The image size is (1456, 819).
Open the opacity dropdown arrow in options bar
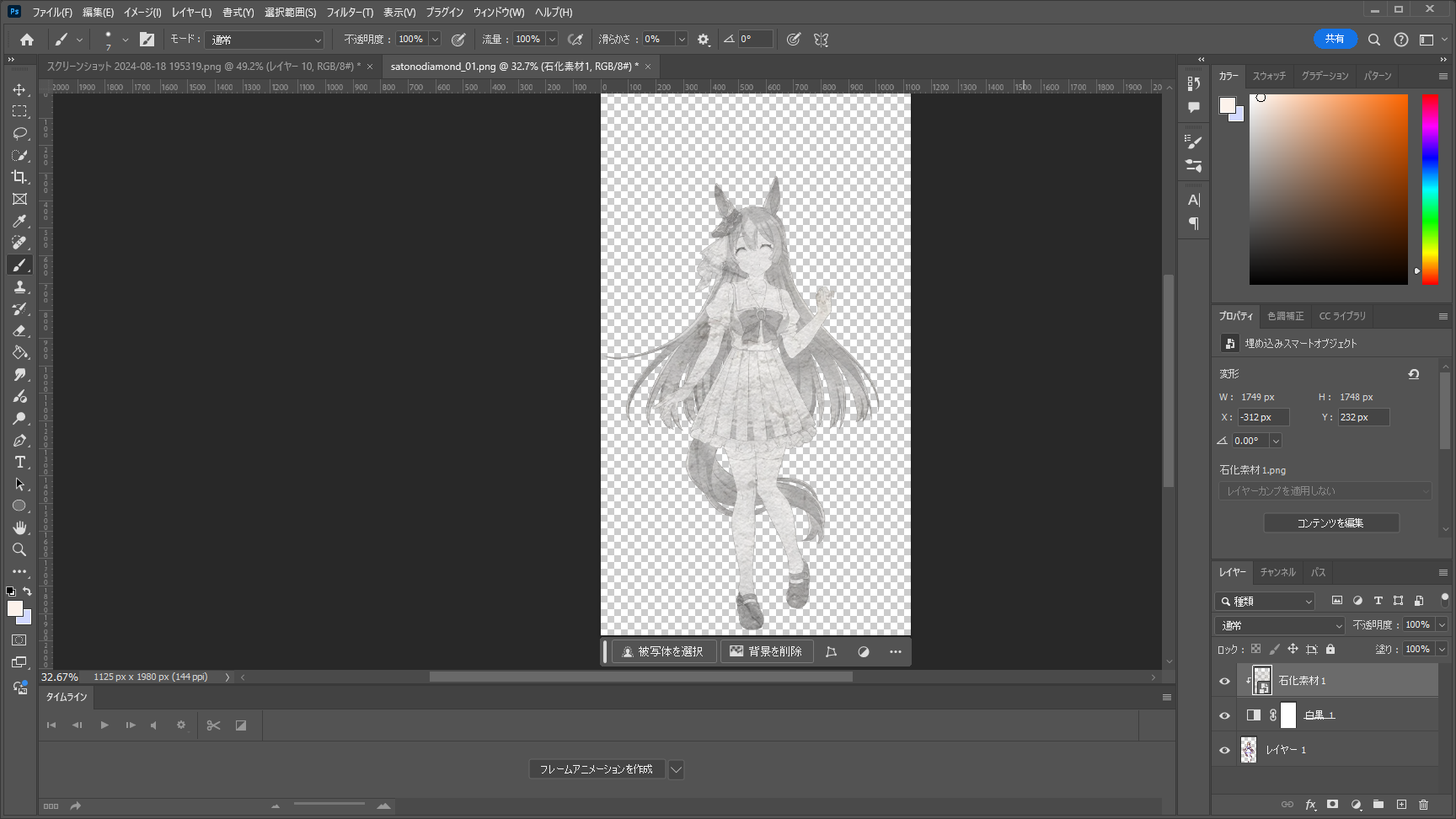point(435,40)
